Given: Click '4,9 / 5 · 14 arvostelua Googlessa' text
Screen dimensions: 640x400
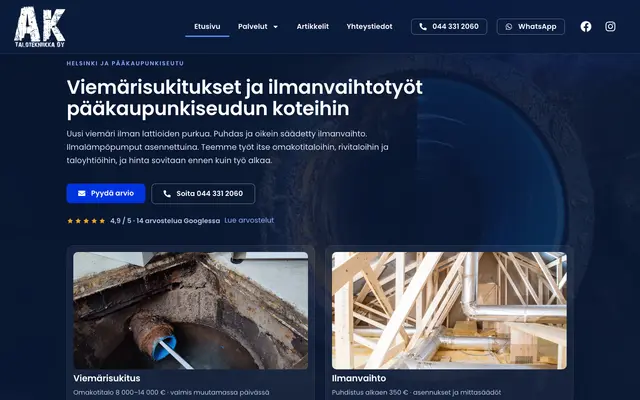Looking at the screenshot, I should [165, 221].
